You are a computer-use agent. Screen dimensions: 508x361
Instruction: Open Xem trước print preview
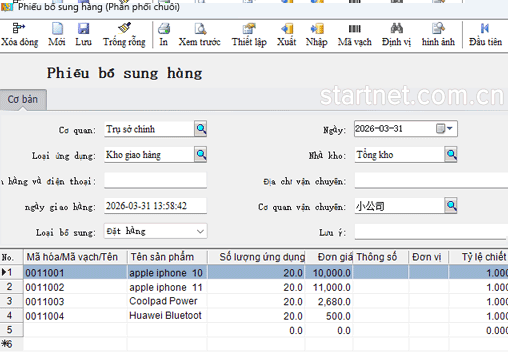pyautogui.click(x=200, y=29)
